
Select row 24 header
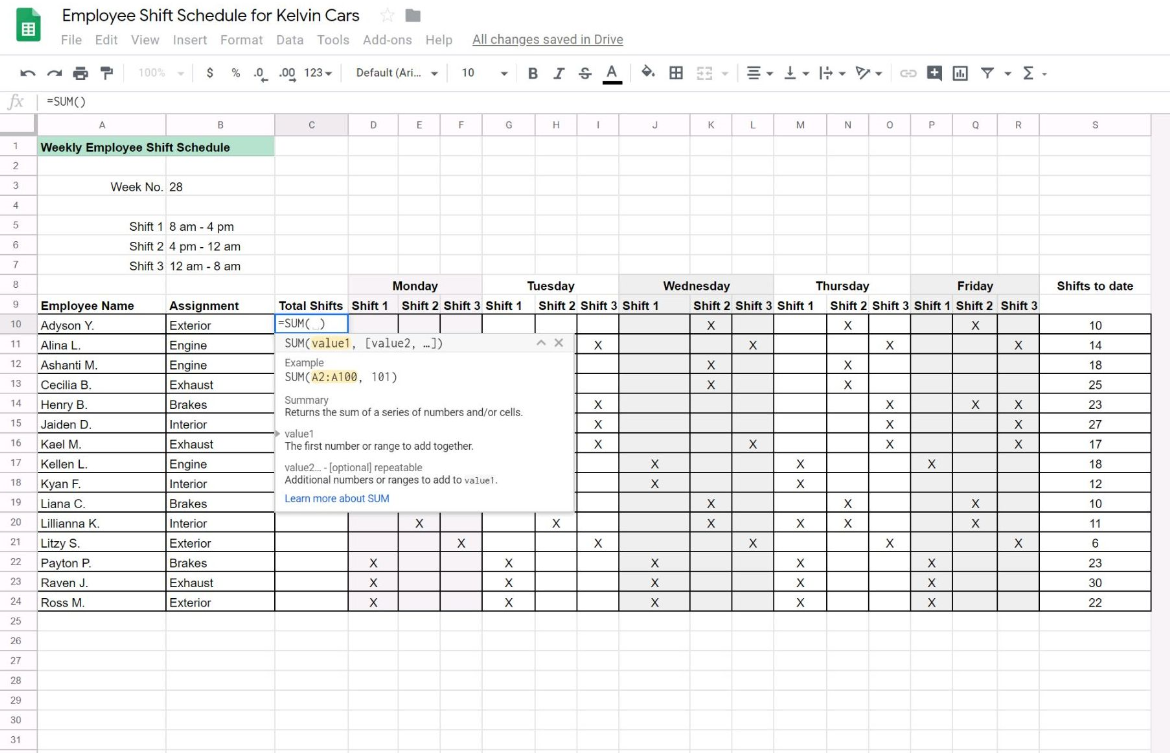[x=19, y=602]
